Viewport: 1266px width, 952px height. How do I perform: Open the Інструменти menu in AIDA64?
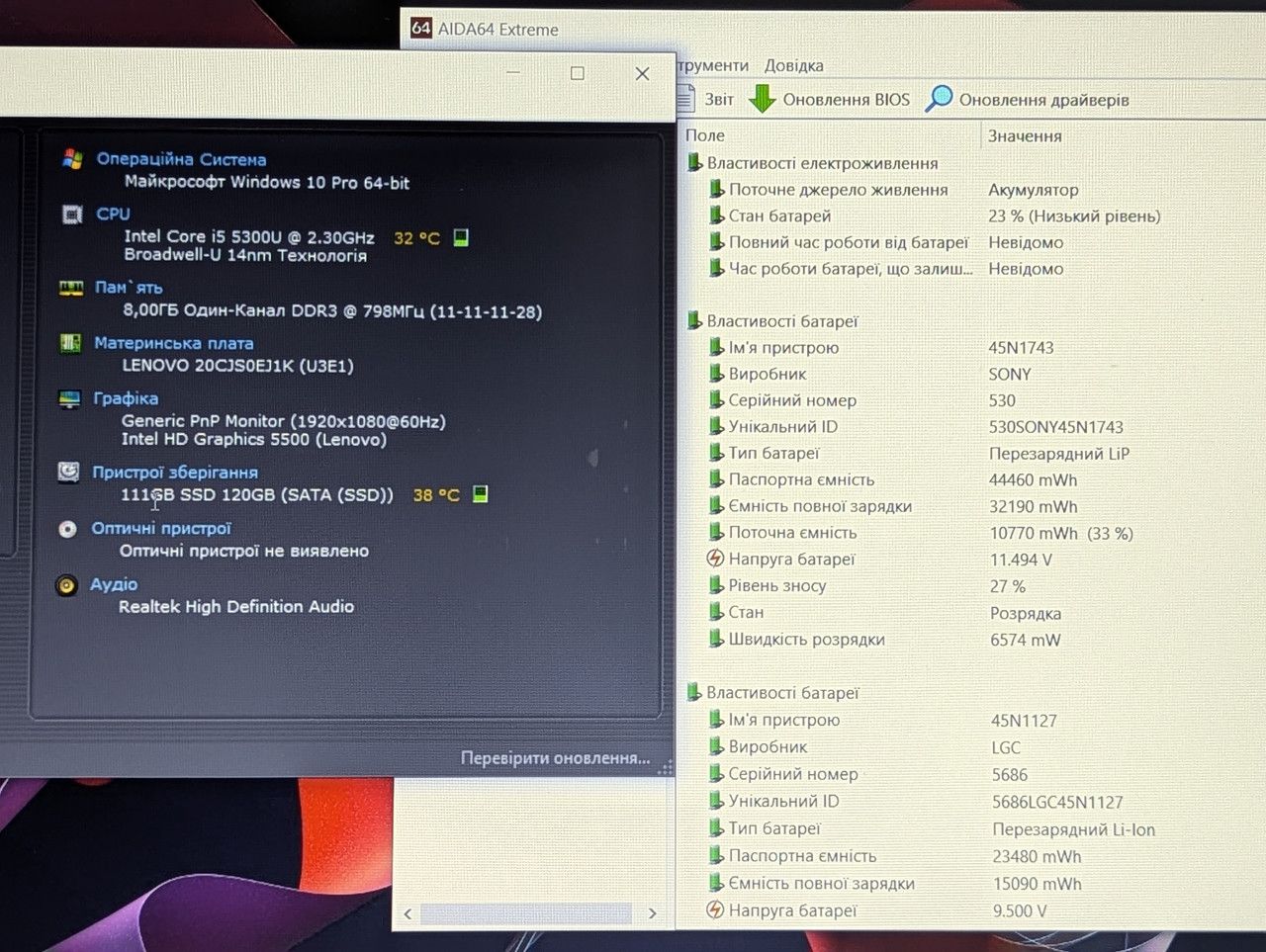[x=713, y=65]
